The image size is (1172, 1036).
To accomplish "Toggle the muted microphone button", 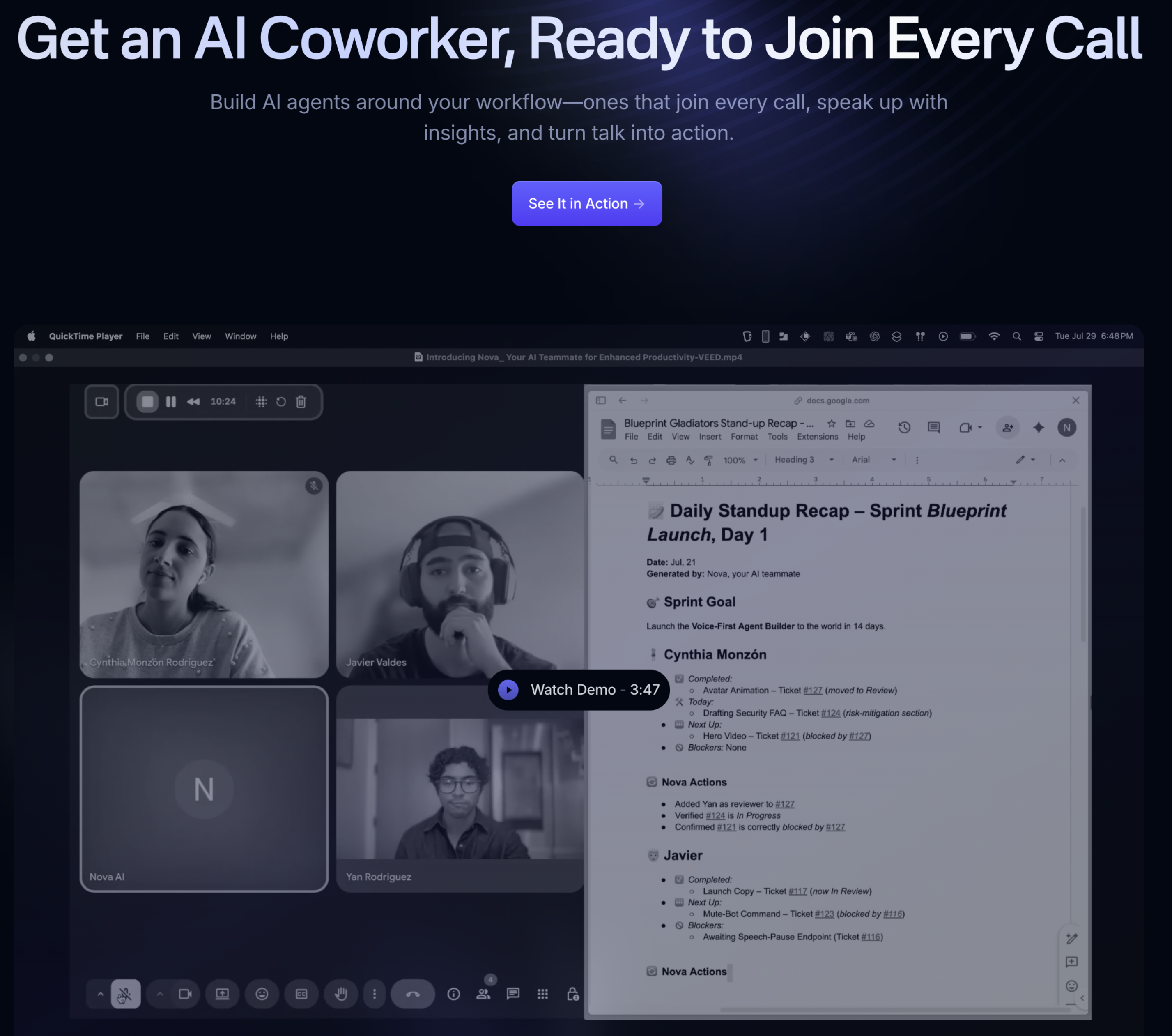I will [126, 994].
